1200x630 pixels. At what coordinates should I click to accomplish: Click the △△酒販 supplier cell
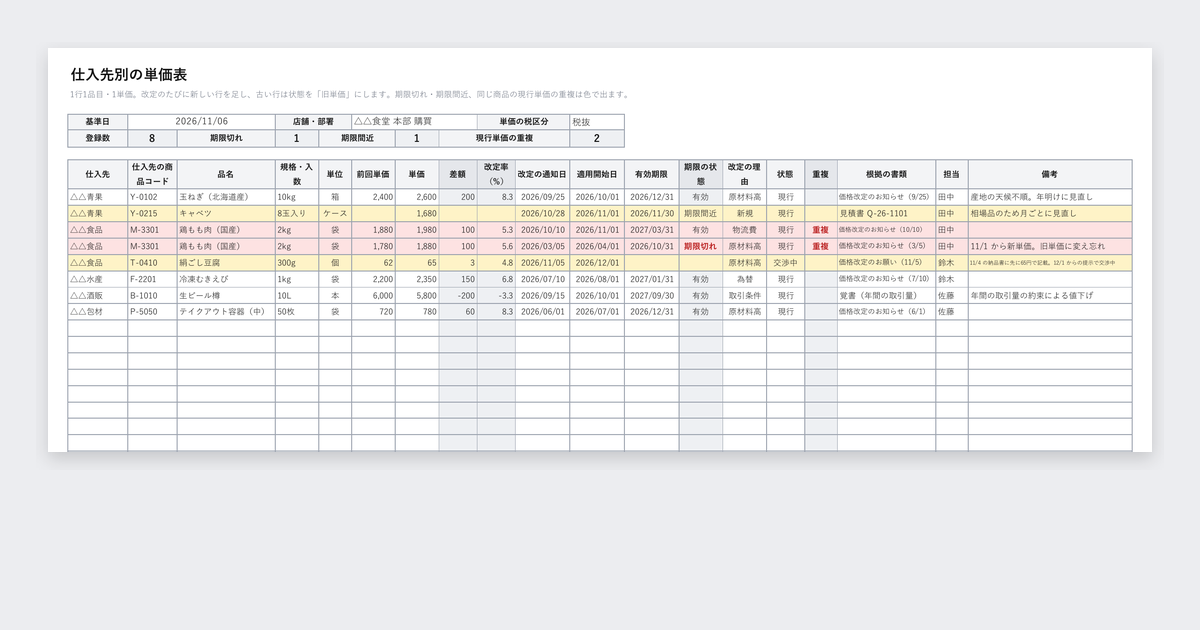pyautogui.click(x=98, y=295)
